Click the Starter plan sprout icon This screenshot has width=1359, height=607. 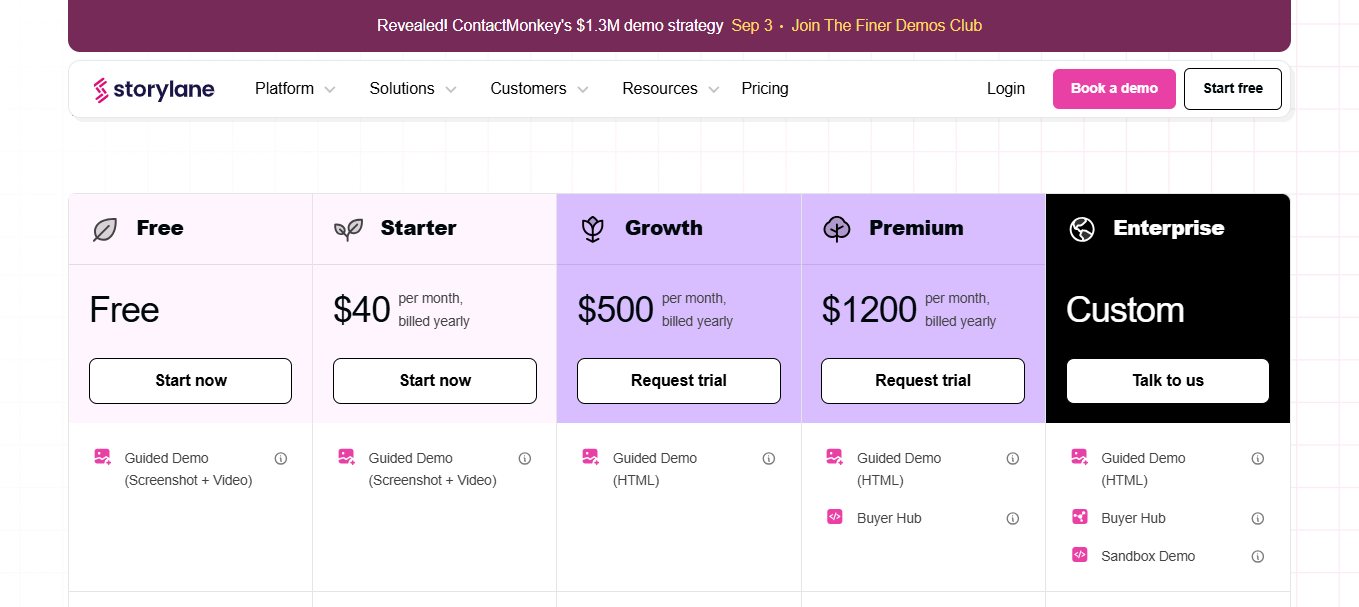(x=348, y=229)
